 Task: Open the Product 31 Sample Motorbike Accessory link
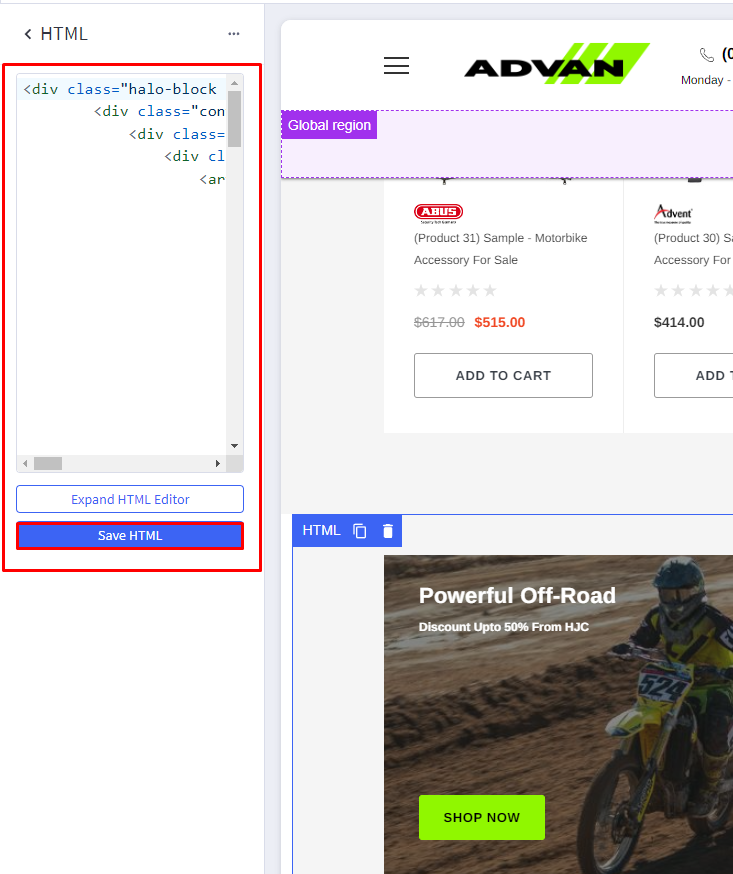[500, 249]
